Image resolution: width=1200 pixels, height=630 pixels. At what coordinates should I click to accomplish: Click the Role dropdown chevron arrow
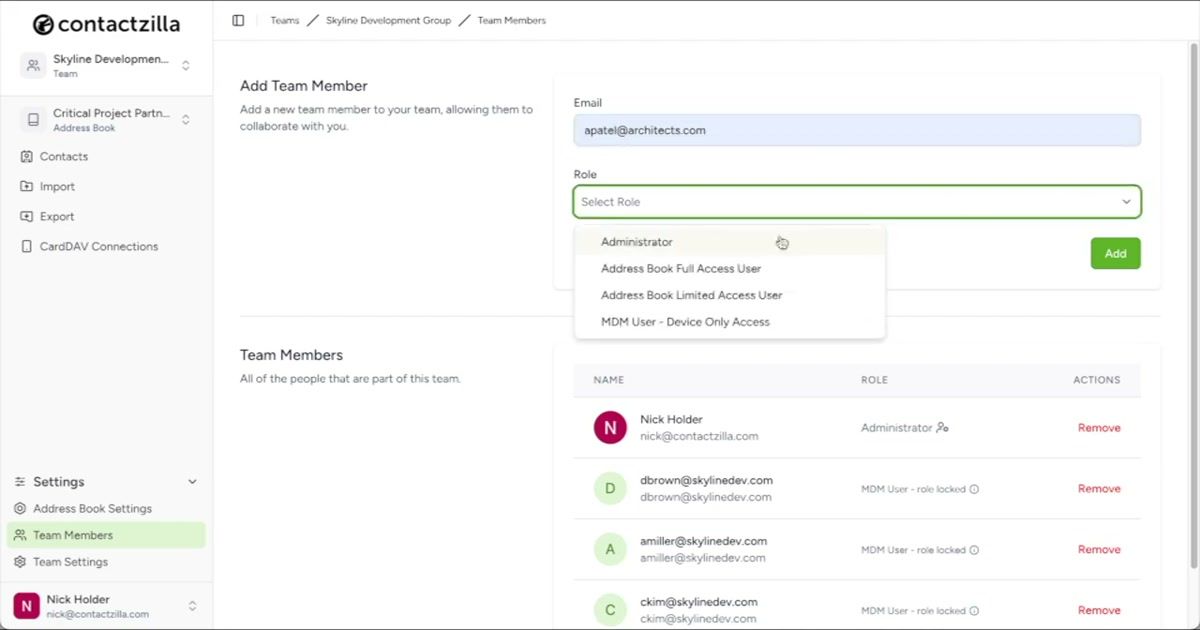click(1126, 202)
